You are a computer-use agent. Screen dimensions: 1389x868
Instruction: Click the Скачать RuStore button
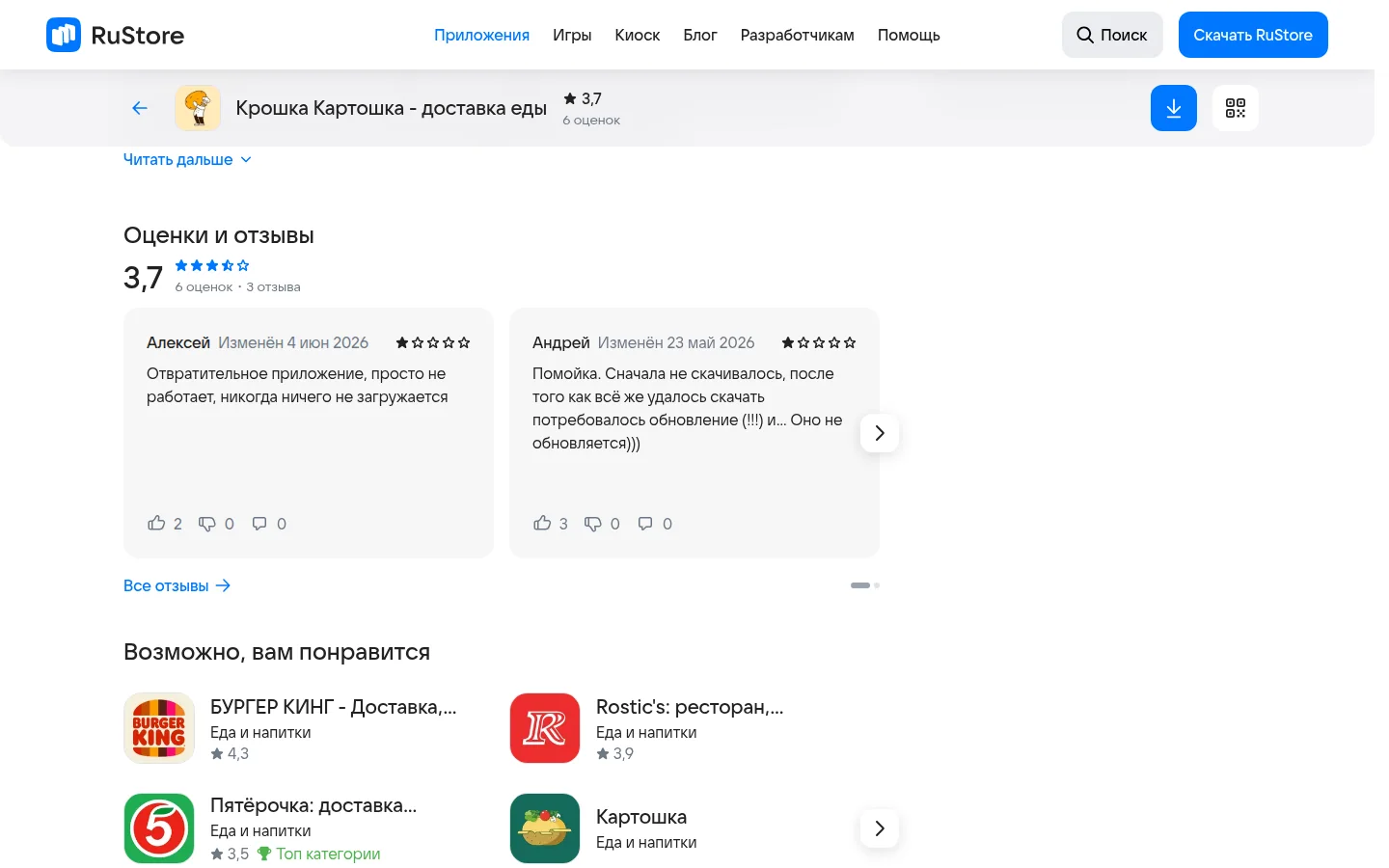pyautogui.click(x=1253, y=35)
